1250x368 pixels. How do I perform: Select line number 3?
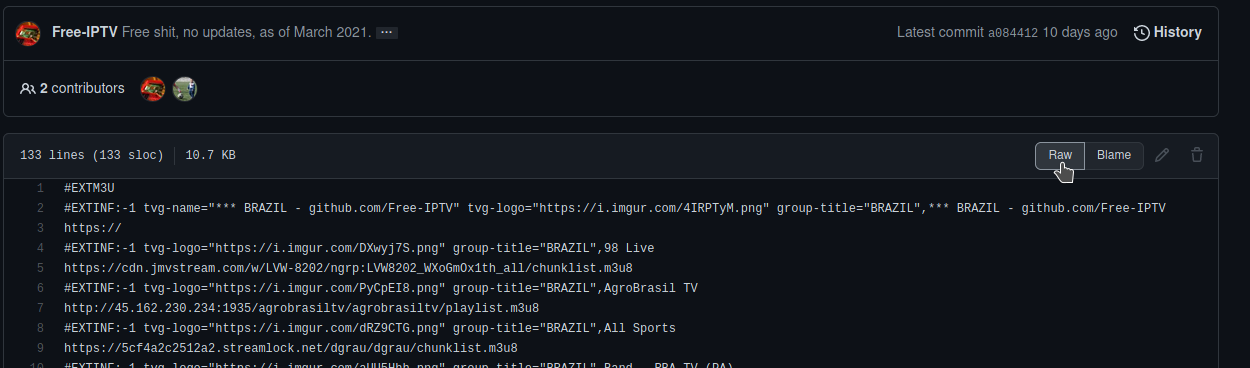coord(39,228)
